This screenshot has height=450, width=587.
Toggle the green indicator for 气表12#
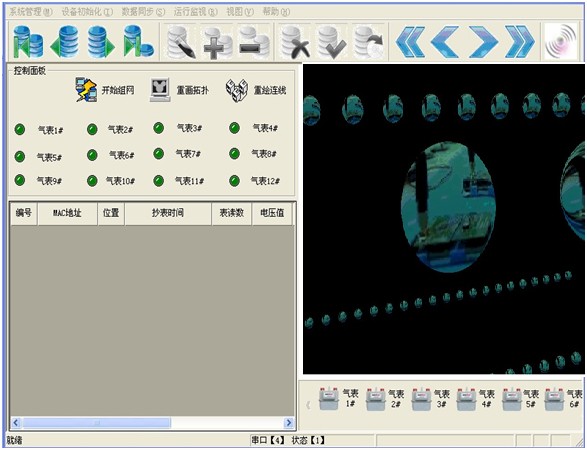(234, 181)
